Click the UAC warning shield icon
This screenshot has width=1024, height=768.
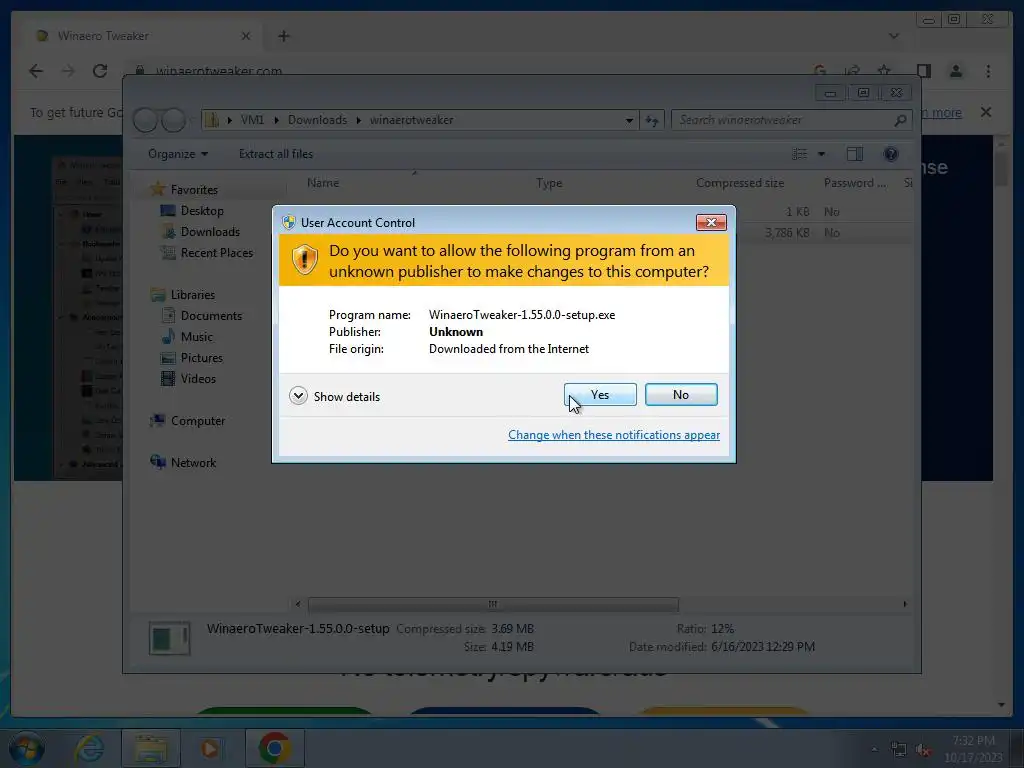pyautogui.click(x=304, y=260)
